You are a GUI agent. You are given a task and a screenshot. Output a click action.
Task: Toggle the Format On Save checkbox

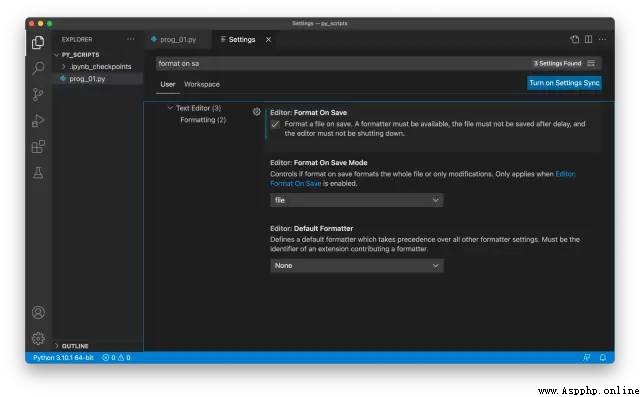click(275, 124)
